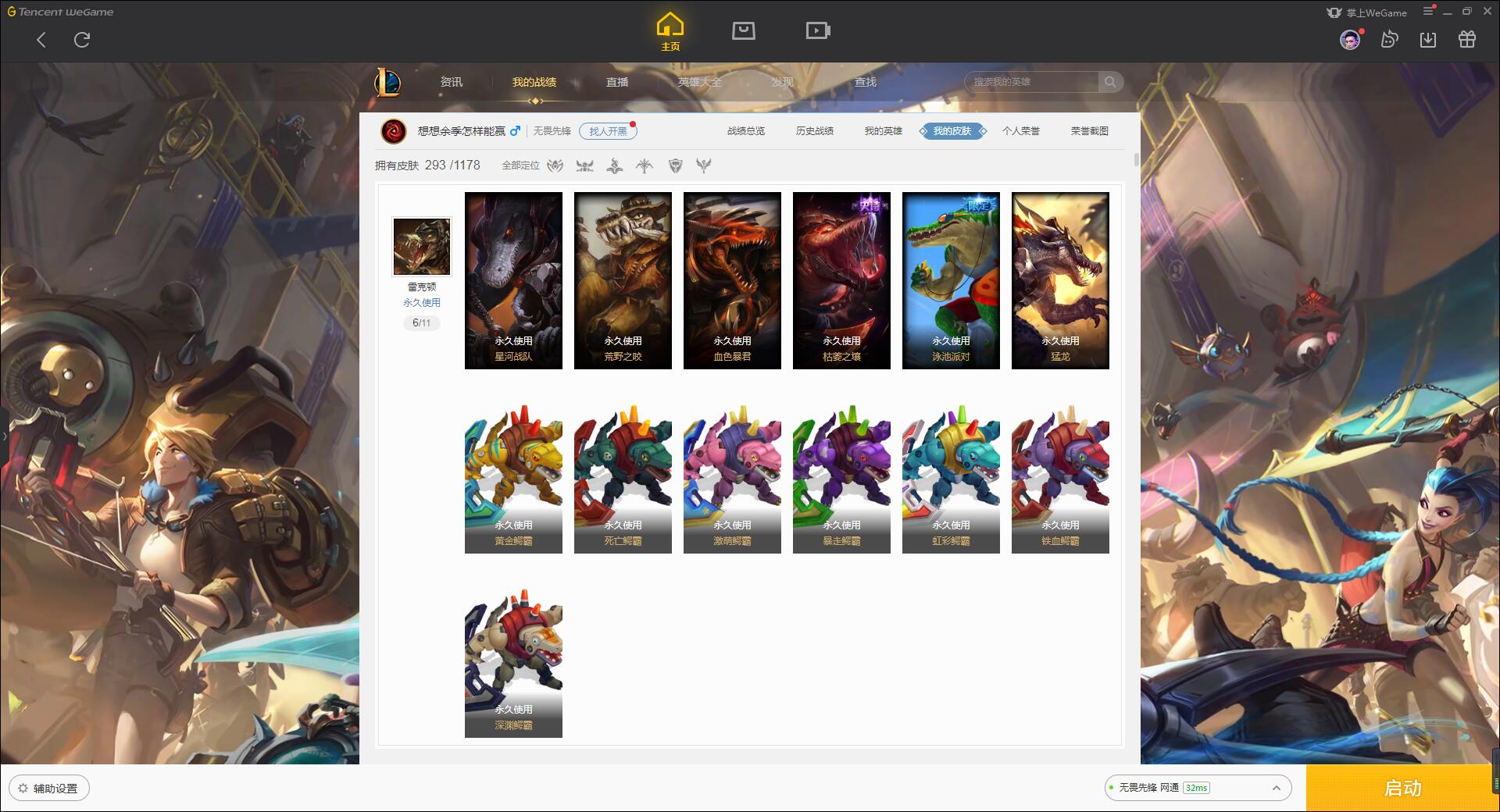Viewport: 1500px width, 812px height.
Task: Filter skins by mage role icon
Action: click(x=615, y=166)
